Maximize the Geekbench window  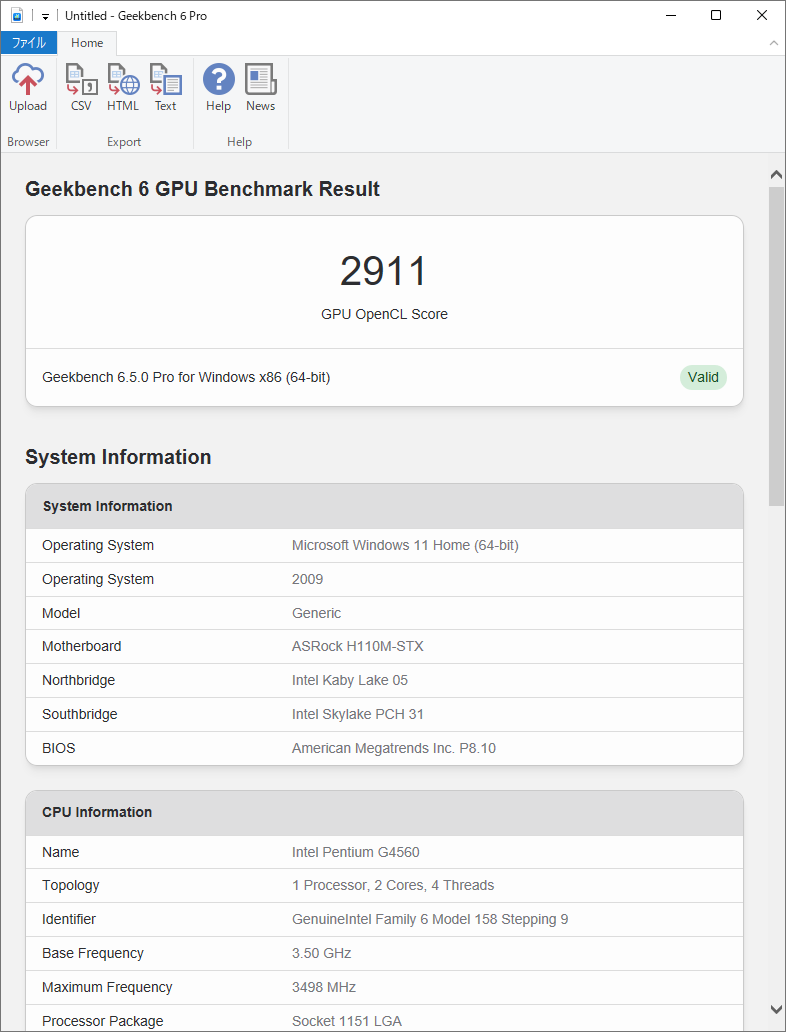click(716, 15)
